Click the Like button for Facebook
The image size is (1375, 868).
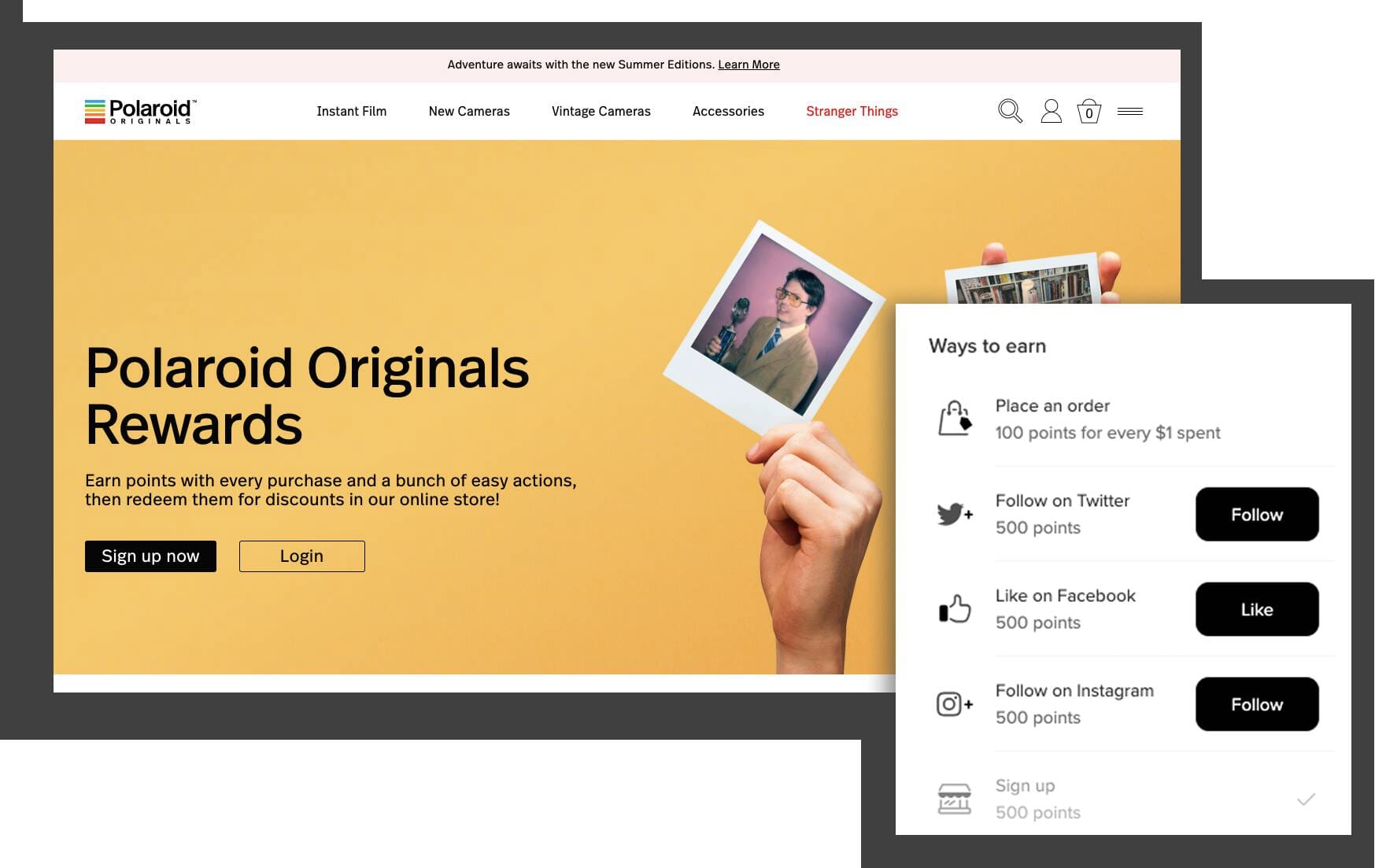click(x=1256, y=609)
